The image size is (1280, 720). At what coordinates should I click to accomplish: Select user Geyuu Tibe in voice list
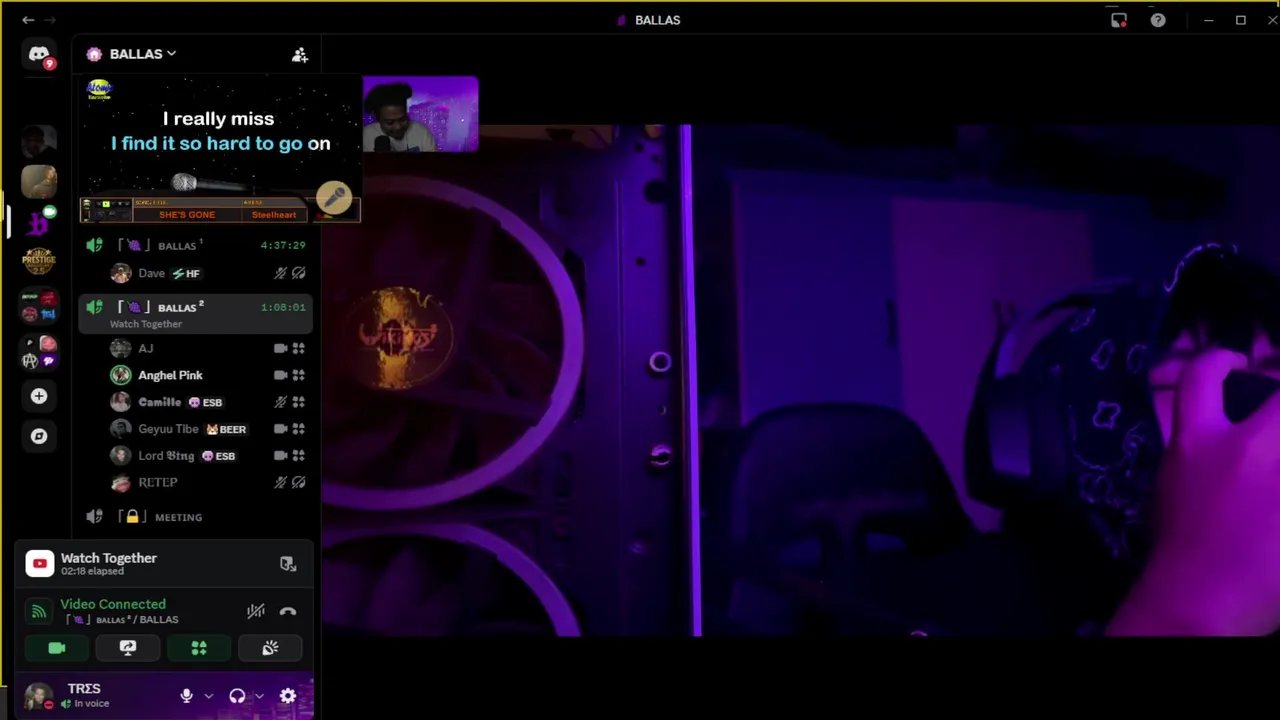[208, 429]
